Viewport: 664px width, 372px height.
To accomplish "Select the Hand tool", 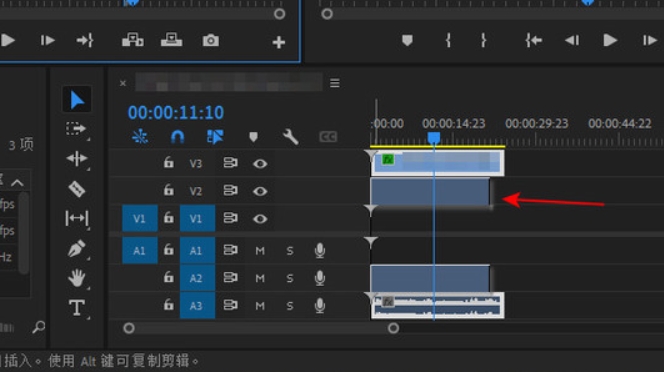I will pyautogui.click(x=77, y=278).
